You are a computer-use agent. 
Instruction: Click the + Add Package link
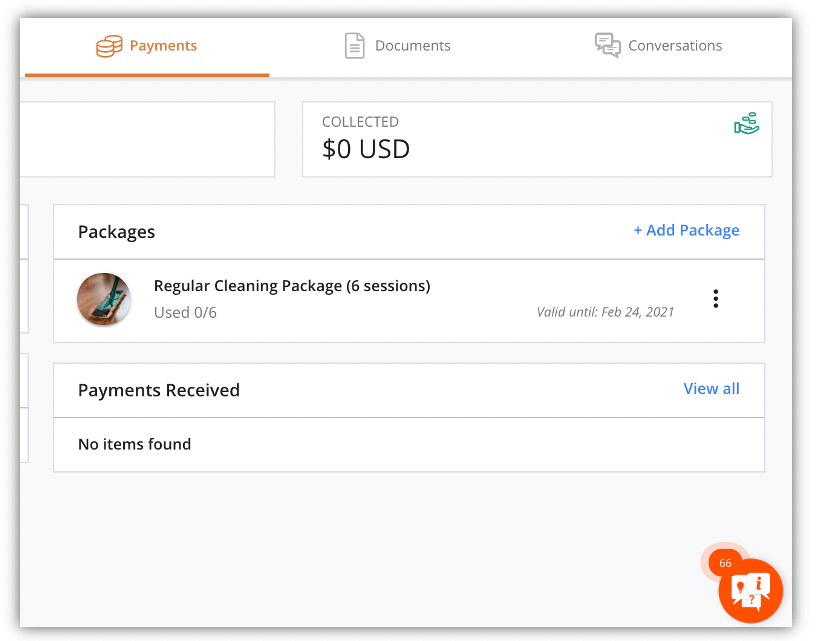[686, 231]
